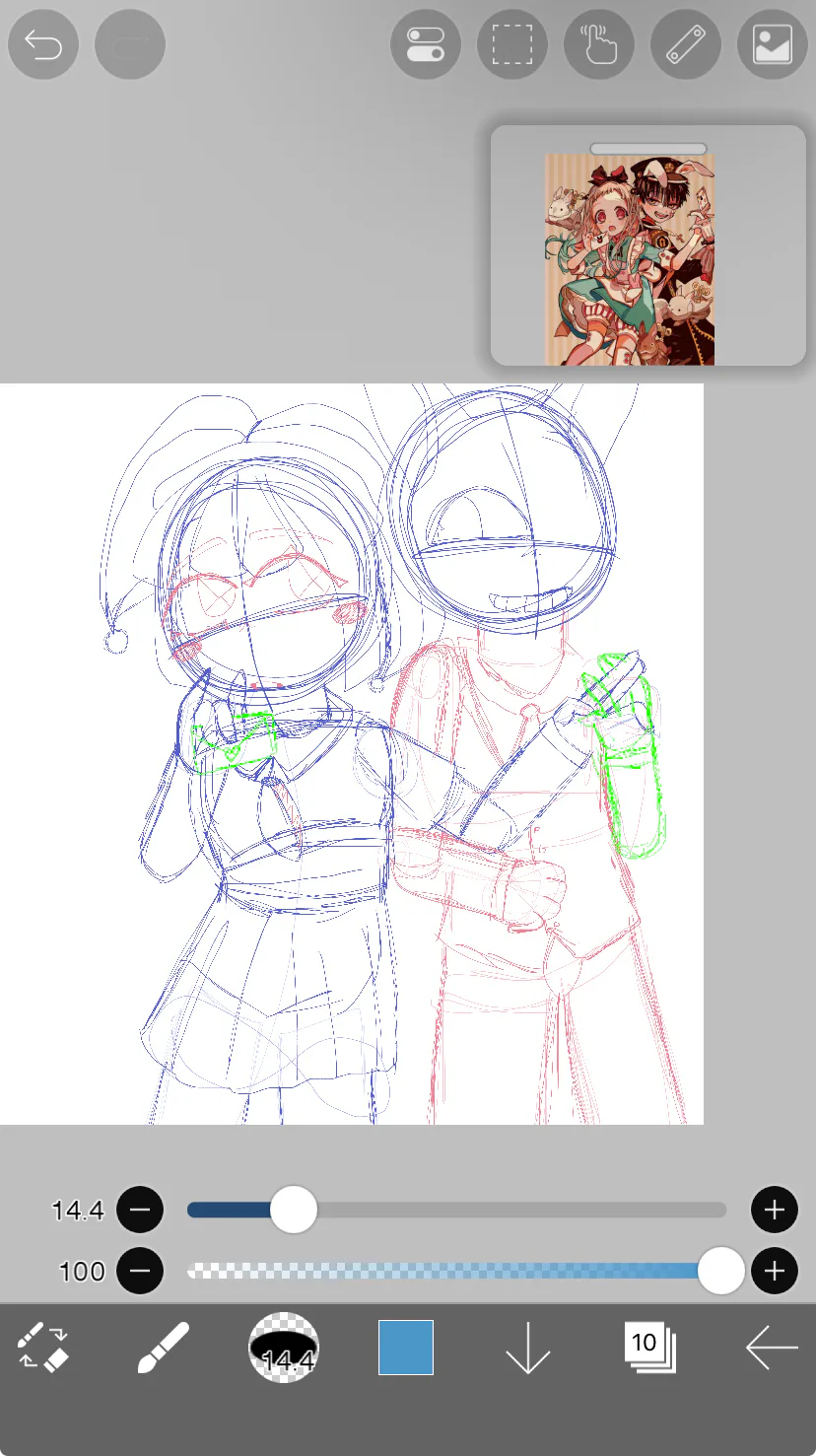Increase opacity with plus button
Image resolution: width=816 pixels, height=1456 pixels.
(x=775, y=1271)
